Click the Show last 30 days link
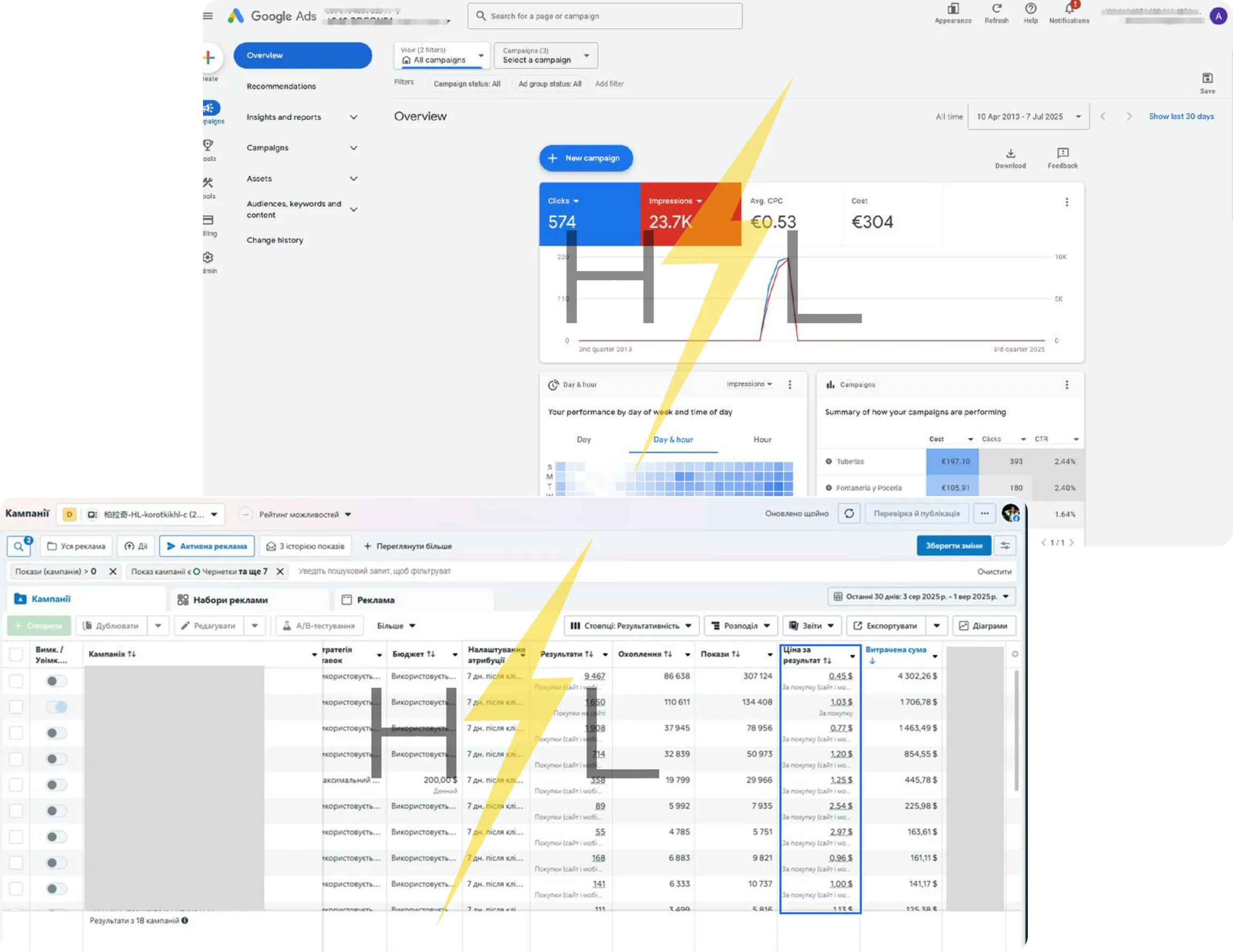The height and width of the screenshot is (952, 1233). click(1181, 116)
